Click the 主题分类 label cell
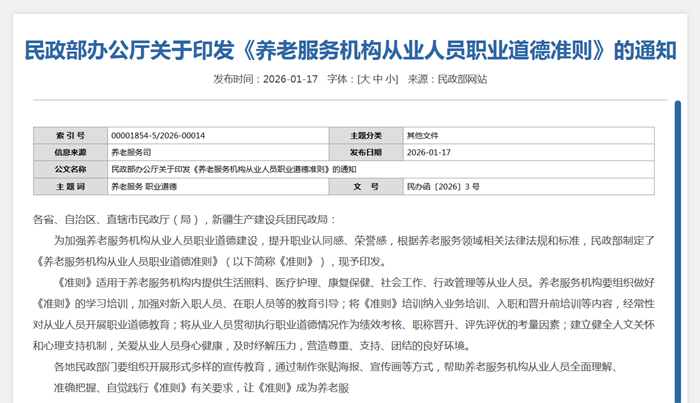This screenshot has height=403, width=700. [366, 135]
